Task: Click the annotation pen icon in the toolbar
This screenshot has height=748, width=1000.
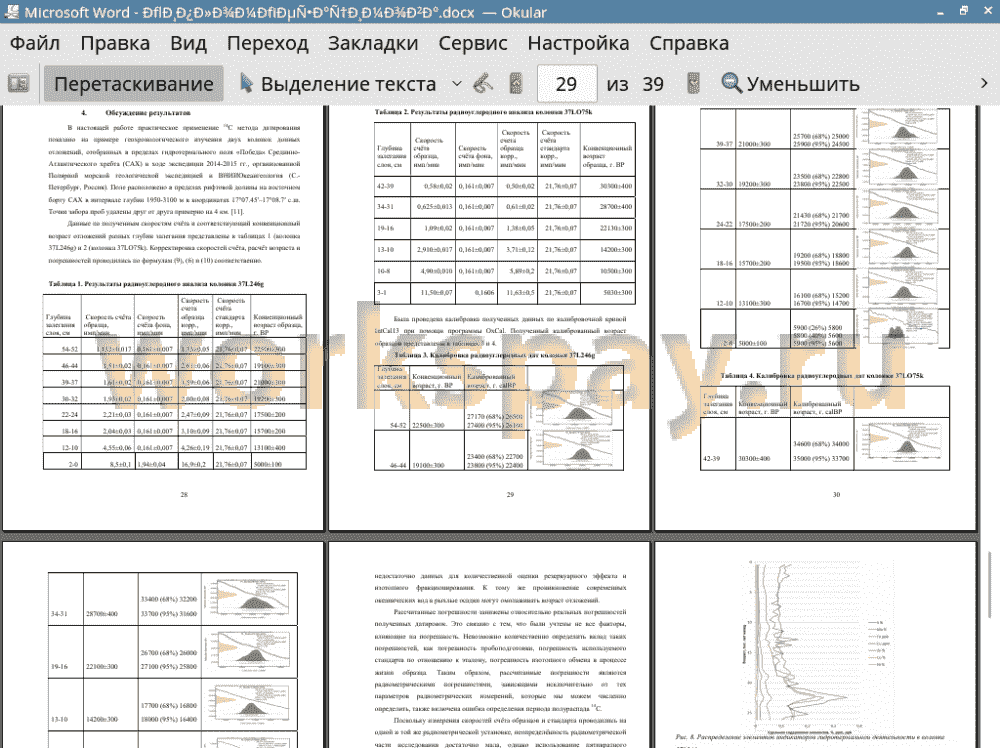Action: 483,84
